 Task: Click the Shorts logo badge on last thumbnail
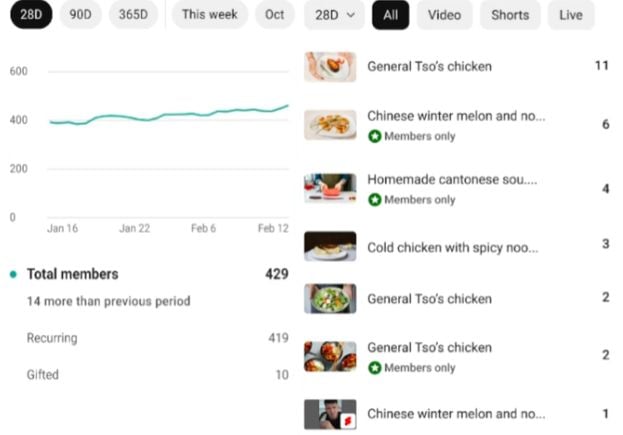(x=348, y=421)
